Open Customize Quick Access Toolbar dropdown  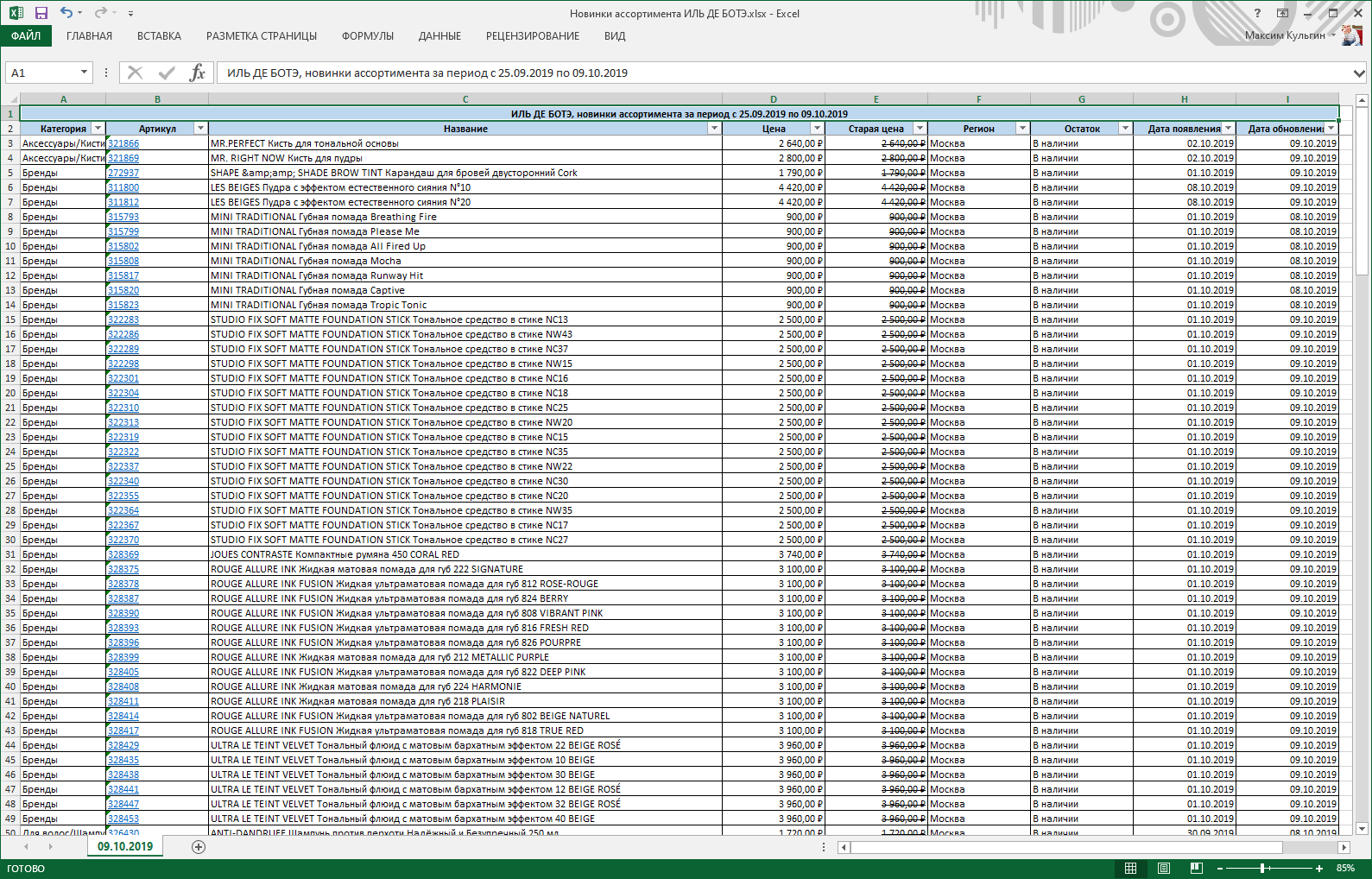point(130,14)
